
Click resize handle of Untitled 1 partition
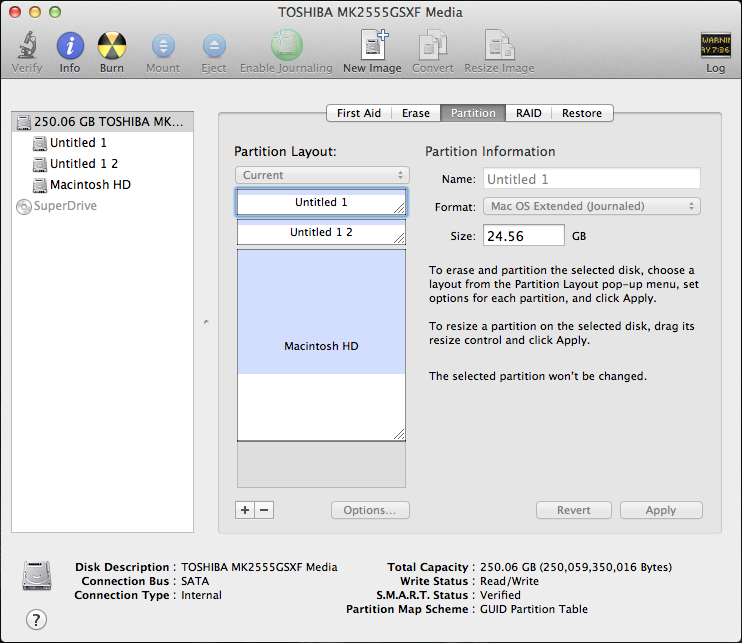pos(399,208)
